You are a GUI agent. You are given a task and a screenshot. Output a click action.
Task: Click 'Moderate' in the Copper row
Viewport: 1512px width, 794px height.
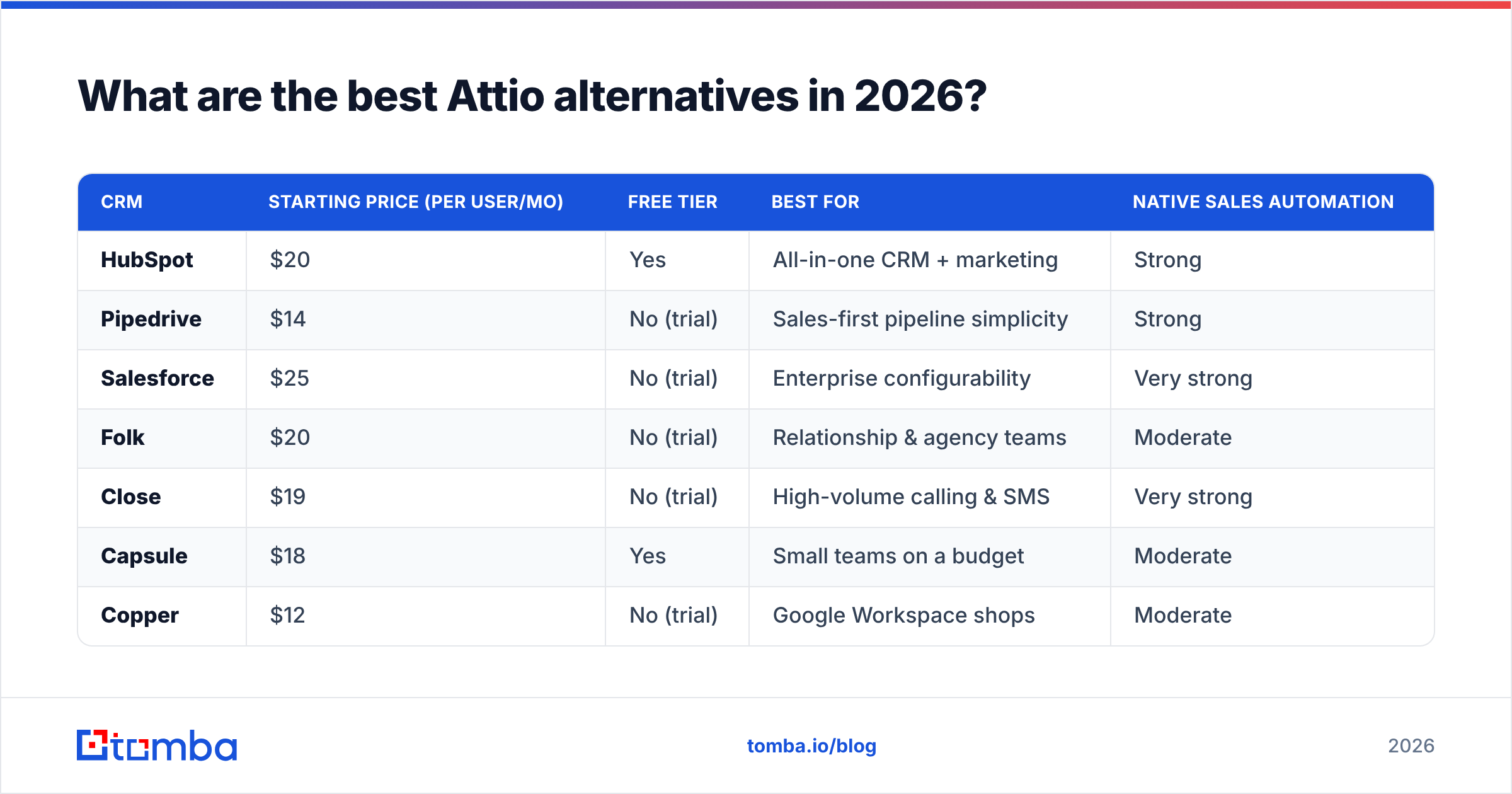click(1183, 615)
